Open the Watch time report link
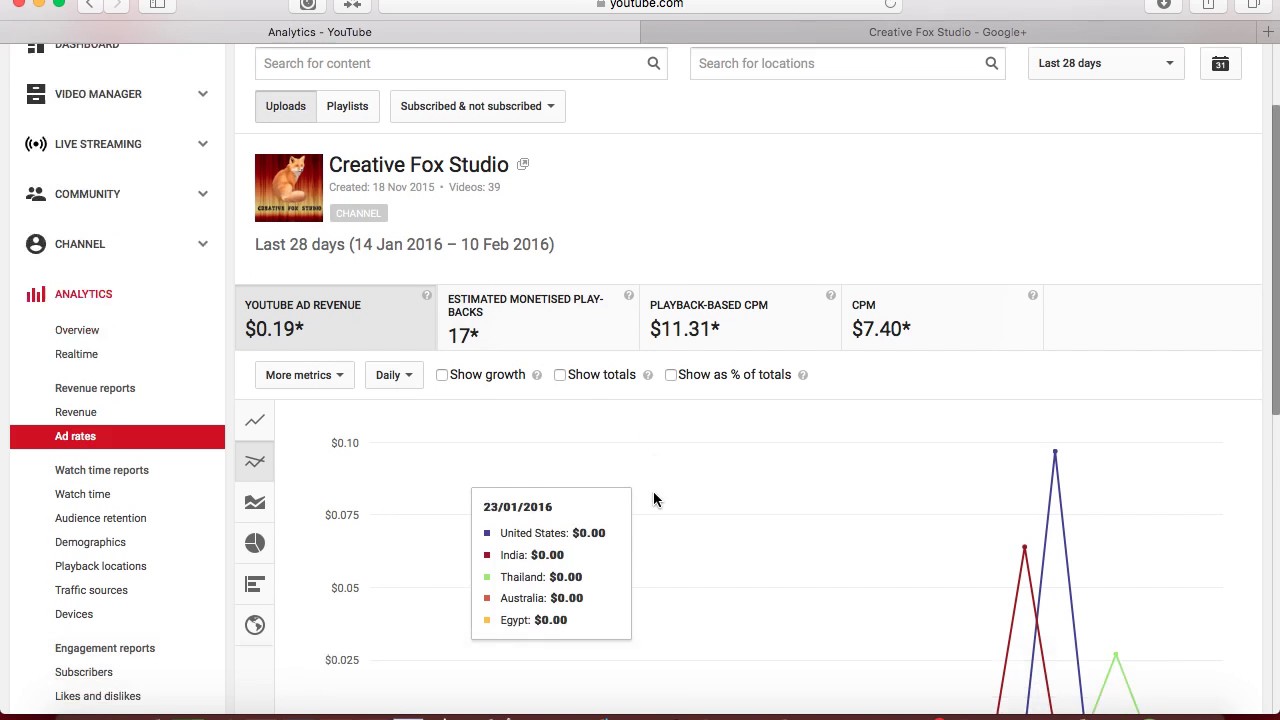Viewport: 1280px width, 720px height. tap(82, 494)
